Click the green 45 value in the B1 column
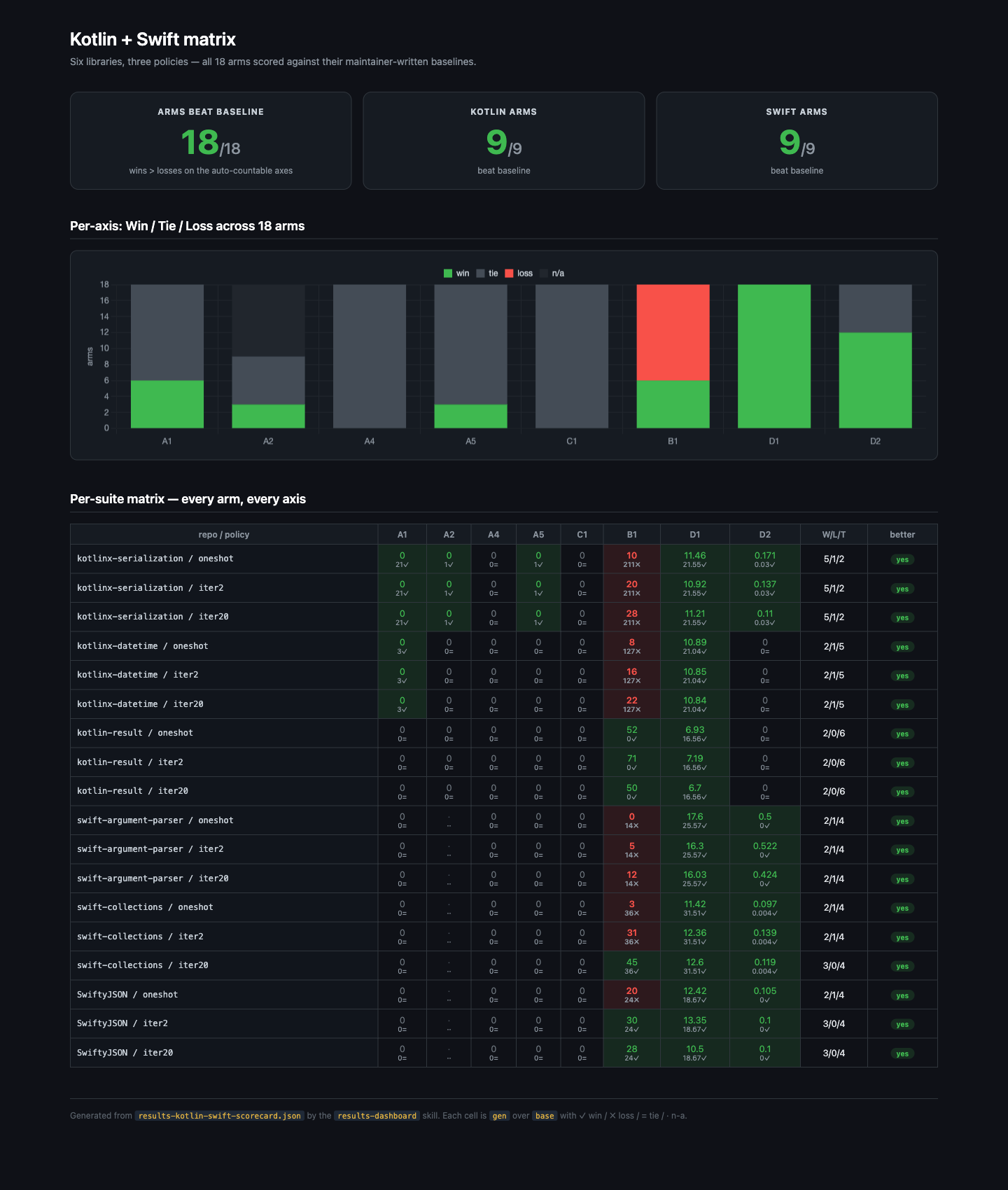The width and height of the screenshot is (1008, 1190). pyautogui.click(x=632, y=962)
